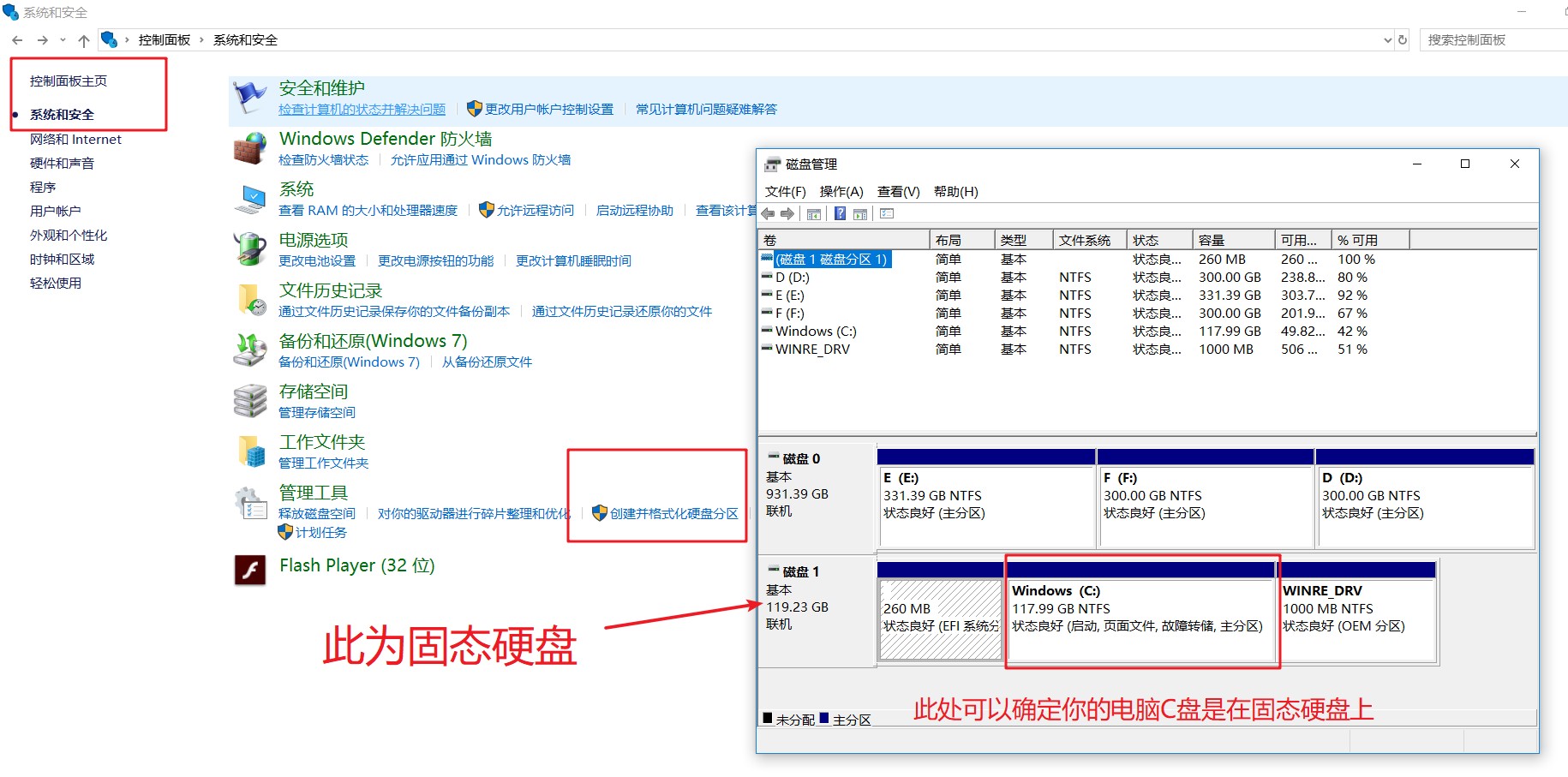Open 更改电池设置 link
The image size is (1568, 777).
point(317,261)
